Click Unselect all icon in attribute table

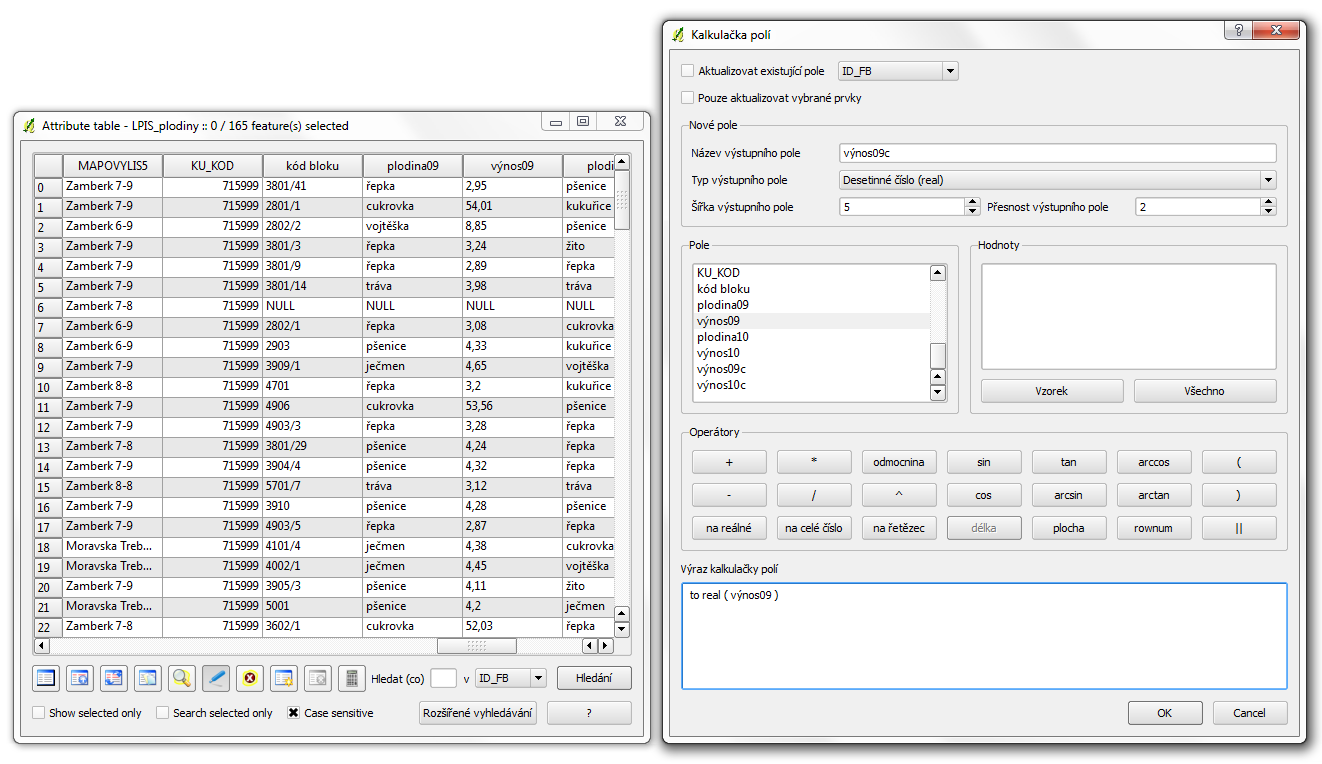click(46, 678)
